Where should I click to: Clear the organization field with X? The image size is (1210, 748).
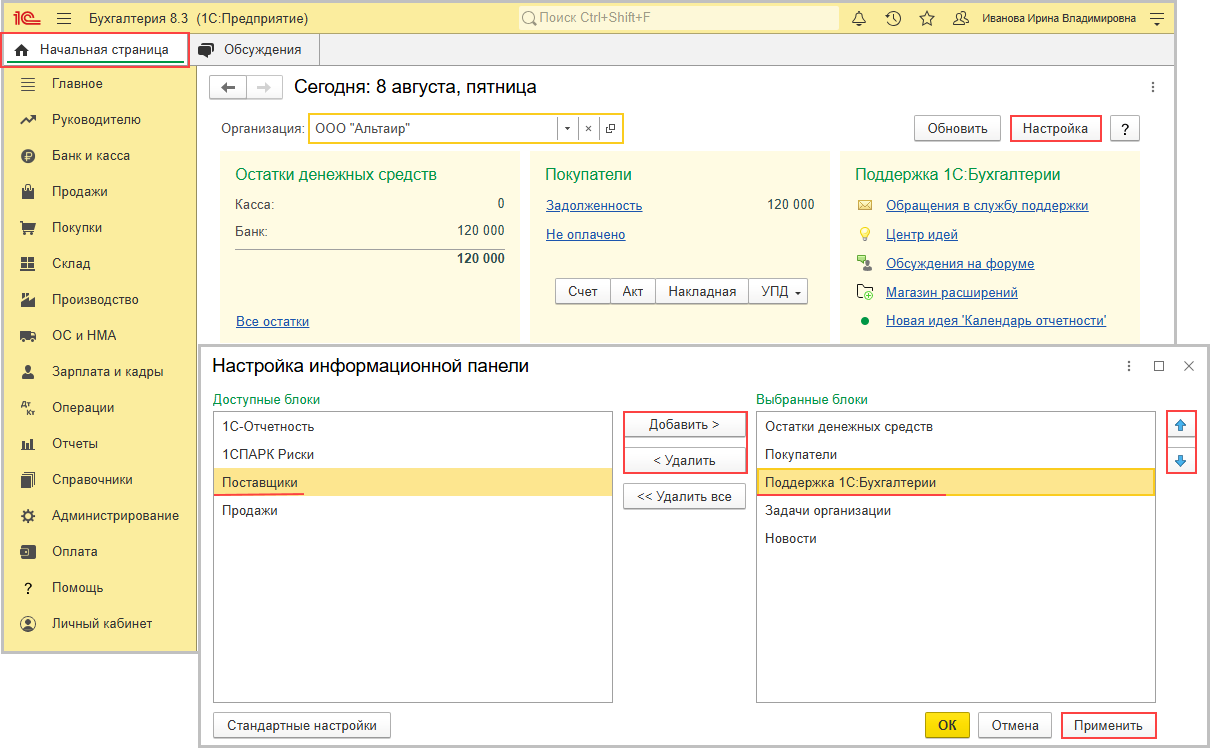[x=589, y=129]
